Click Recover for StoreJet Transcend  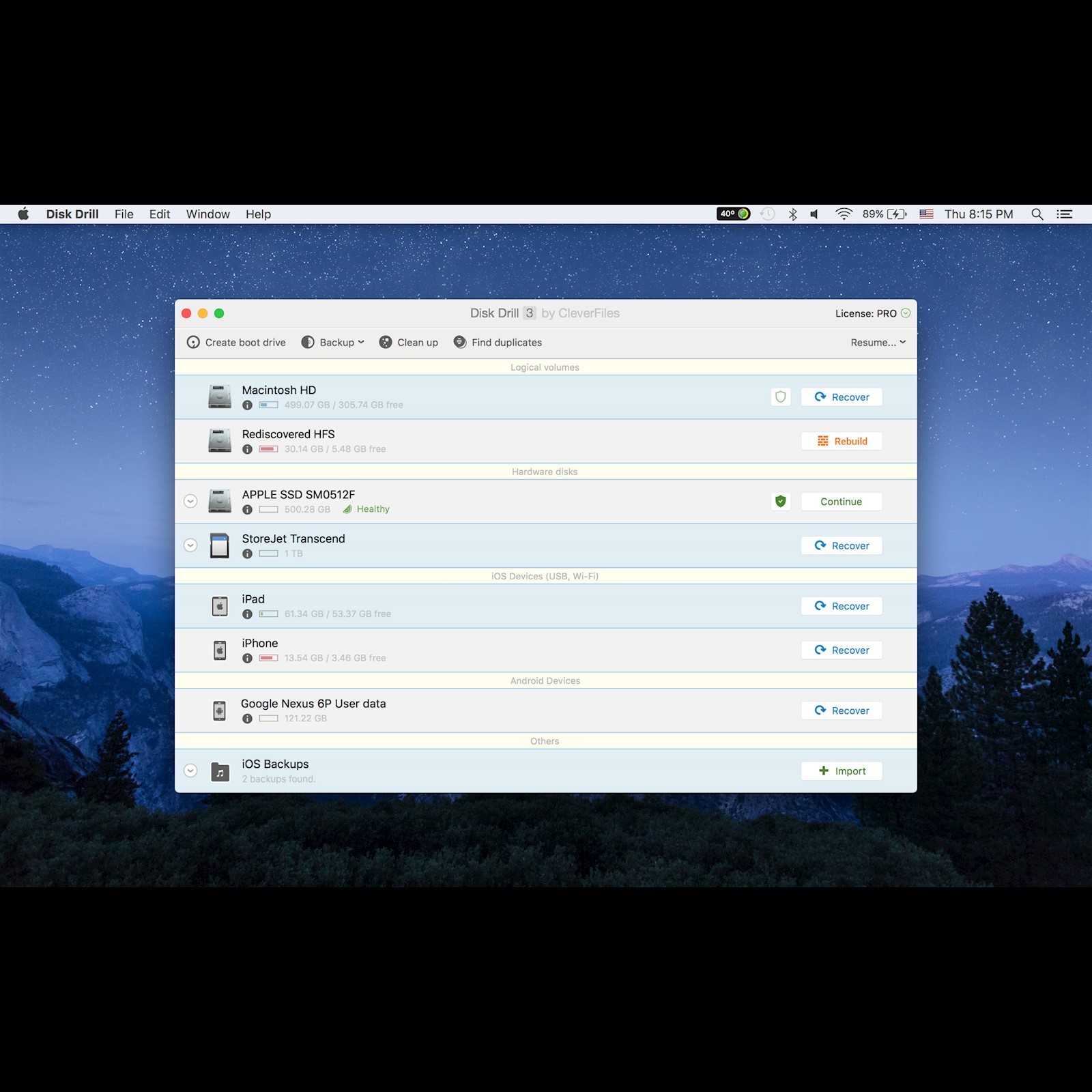point(842,545)
